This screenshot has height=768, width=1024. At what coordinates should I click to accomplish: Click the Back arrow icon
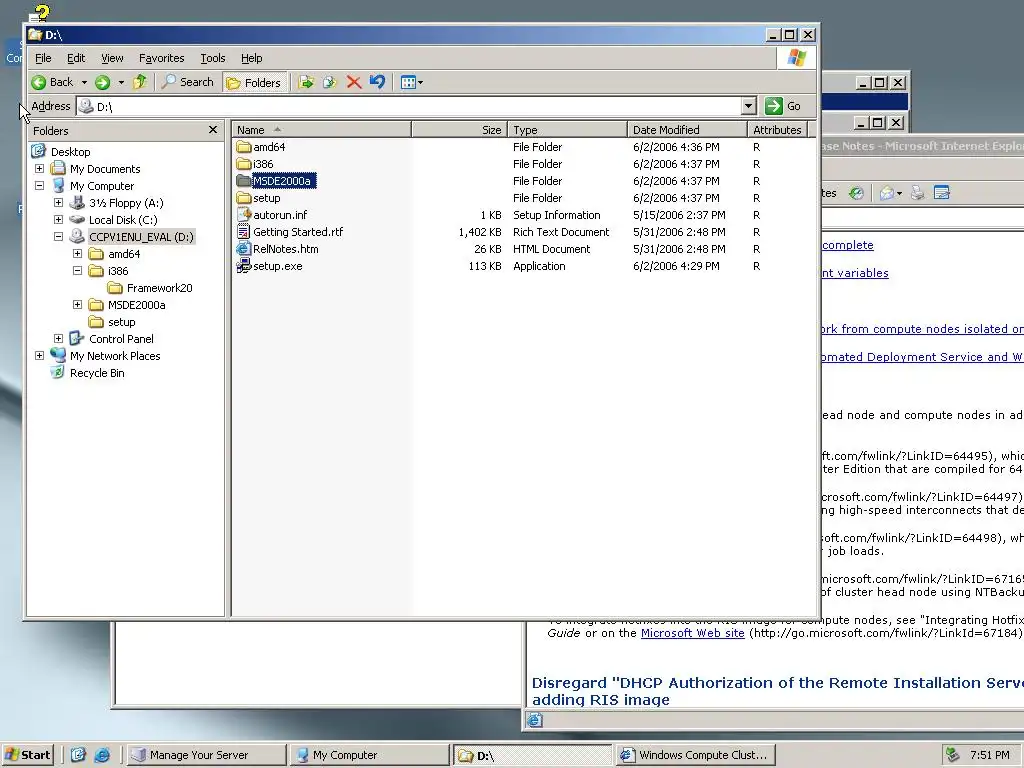(x=39, y=82)
